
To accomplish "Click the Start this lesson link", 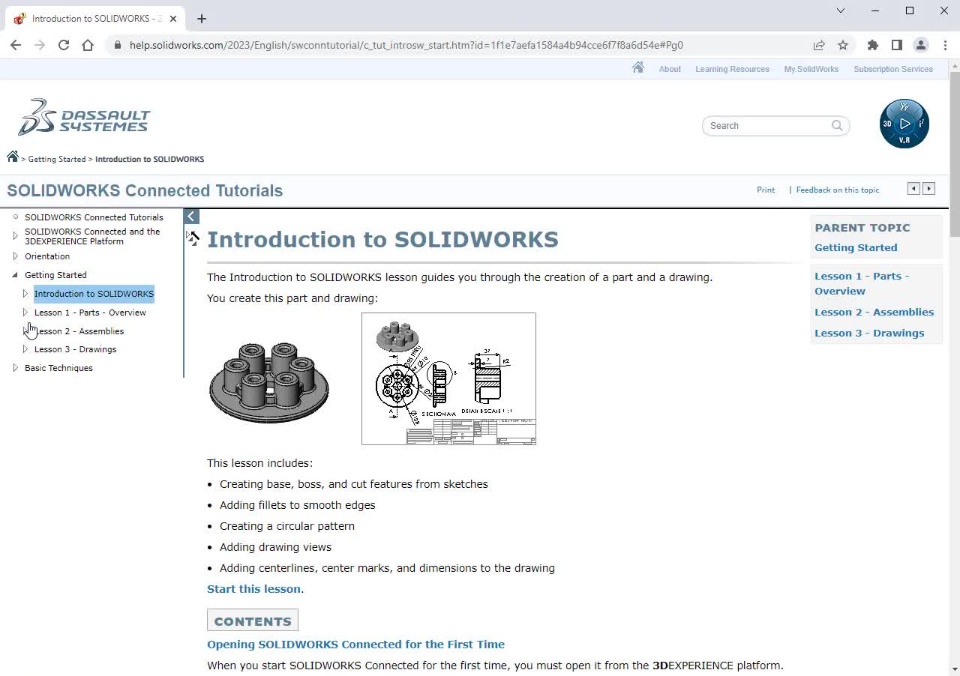I will (x=253, y=589).
